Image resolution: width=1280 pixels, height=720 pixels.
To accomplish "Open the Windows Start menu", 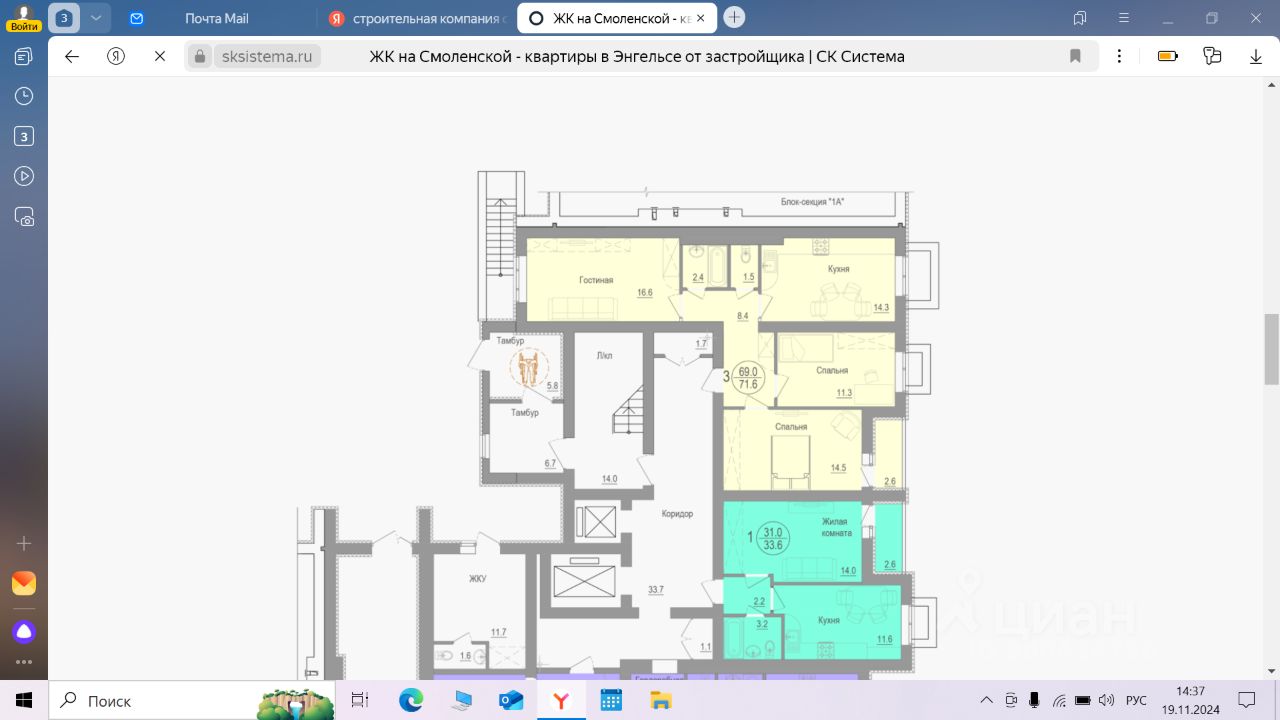I will click(24, 700).
